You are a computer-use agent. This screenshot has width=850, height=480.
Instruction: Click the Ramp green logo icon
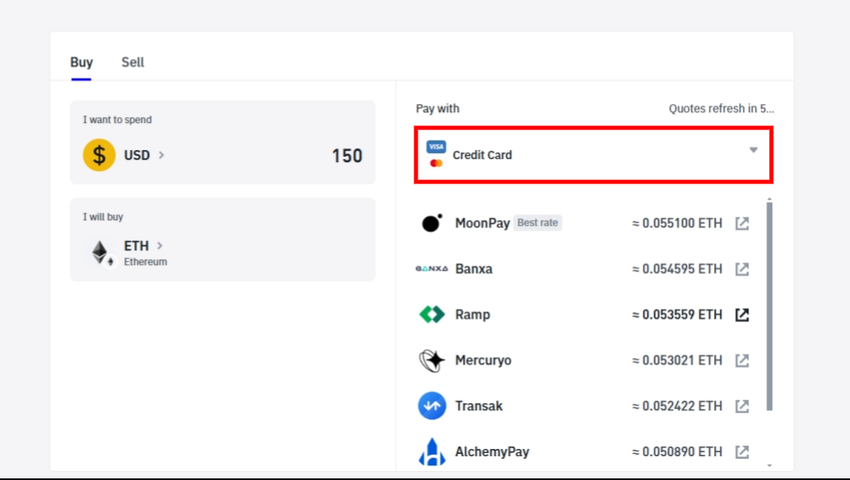tap(432, 315)
